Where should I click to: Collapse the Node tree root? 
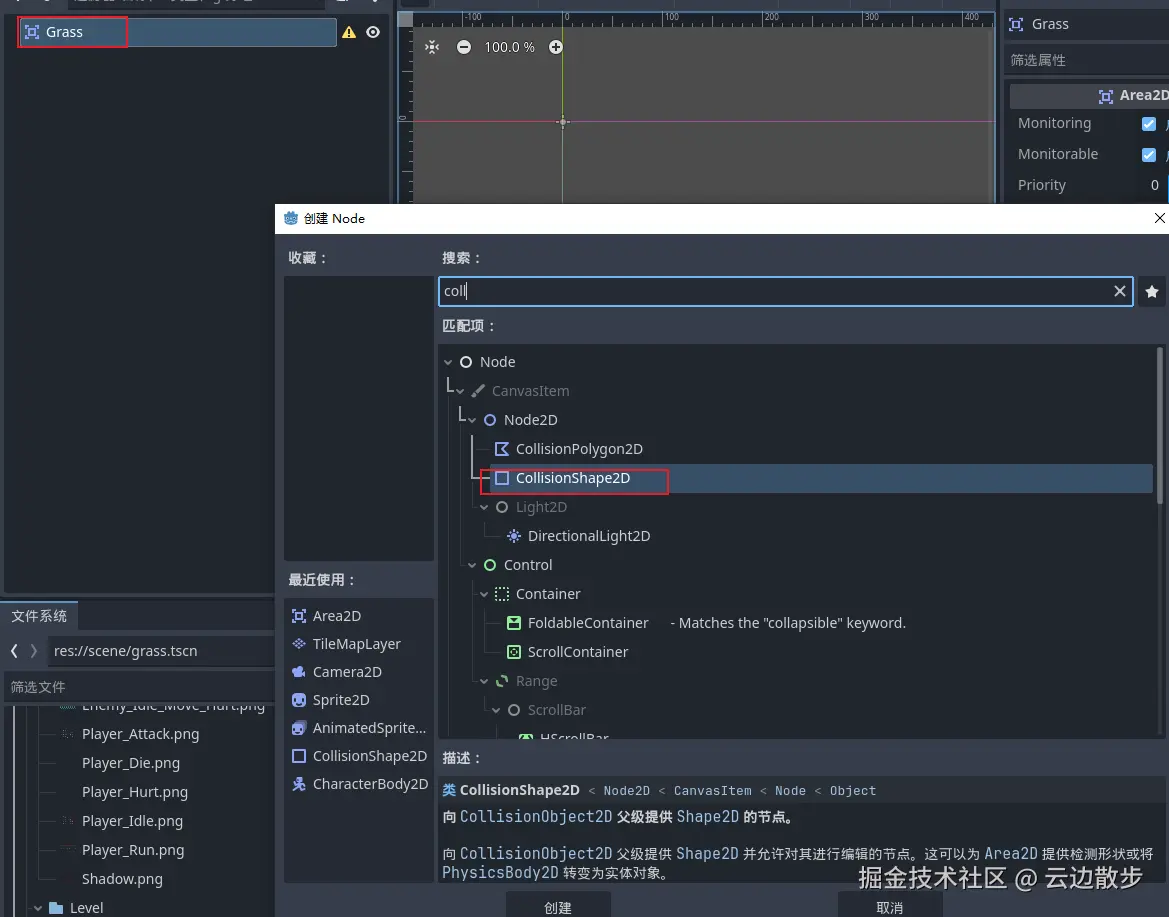point(448,362)
